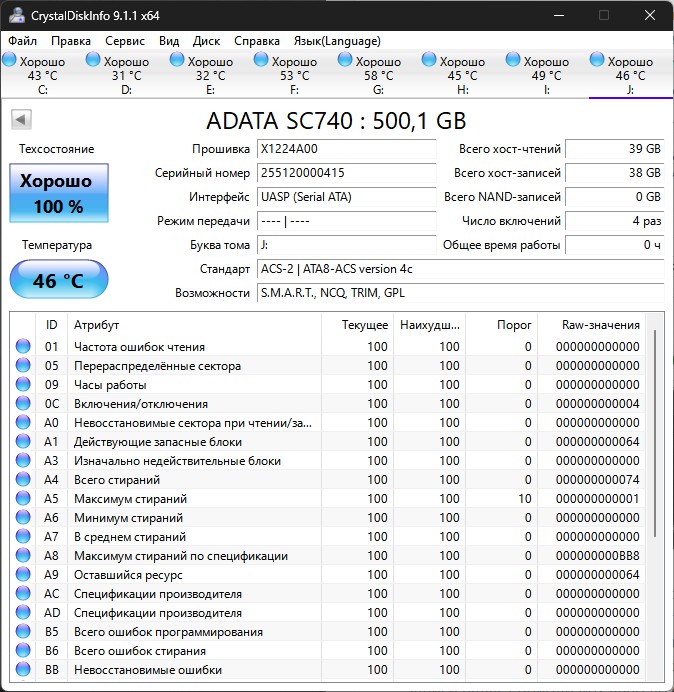Click status orb for attribute 05 row

23,365
